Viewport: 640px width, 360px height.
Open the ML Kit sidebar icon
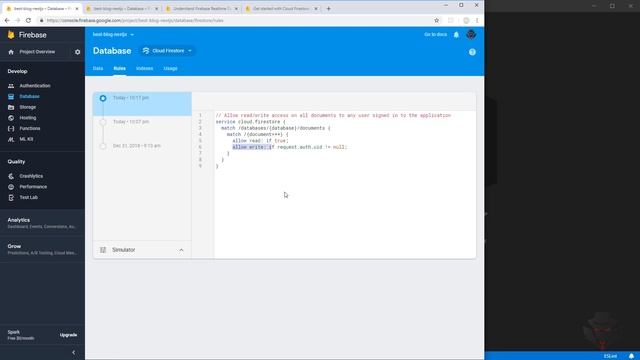(11, 139)
